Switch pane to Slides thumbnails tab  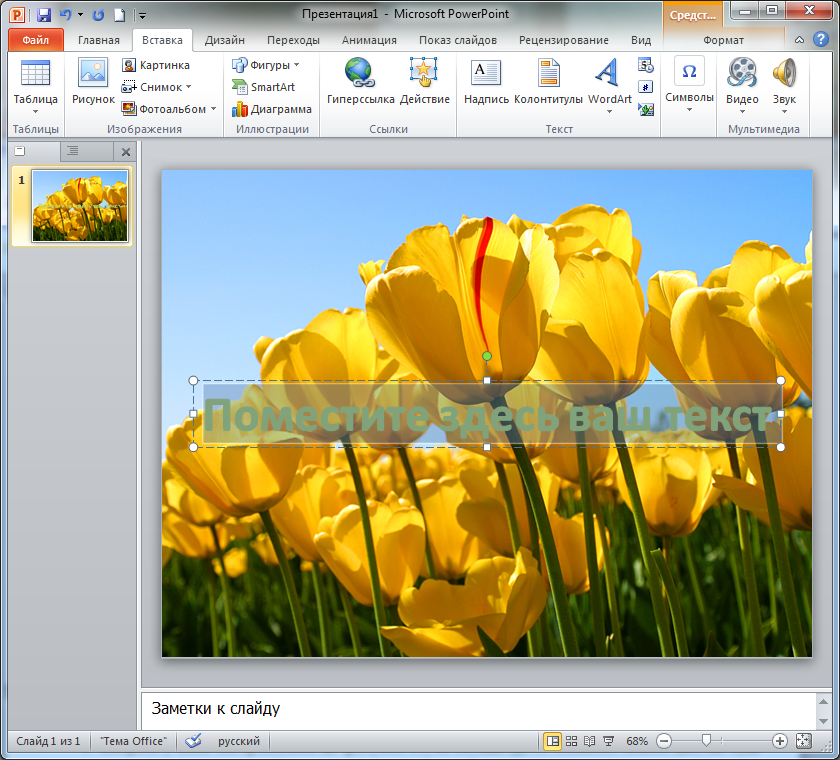(x=20, y=151)
